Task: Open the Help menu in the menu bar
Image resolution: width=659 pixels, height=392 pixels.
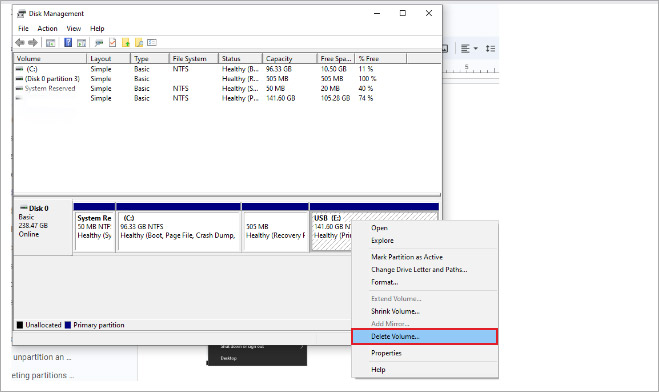Action: 97,29
